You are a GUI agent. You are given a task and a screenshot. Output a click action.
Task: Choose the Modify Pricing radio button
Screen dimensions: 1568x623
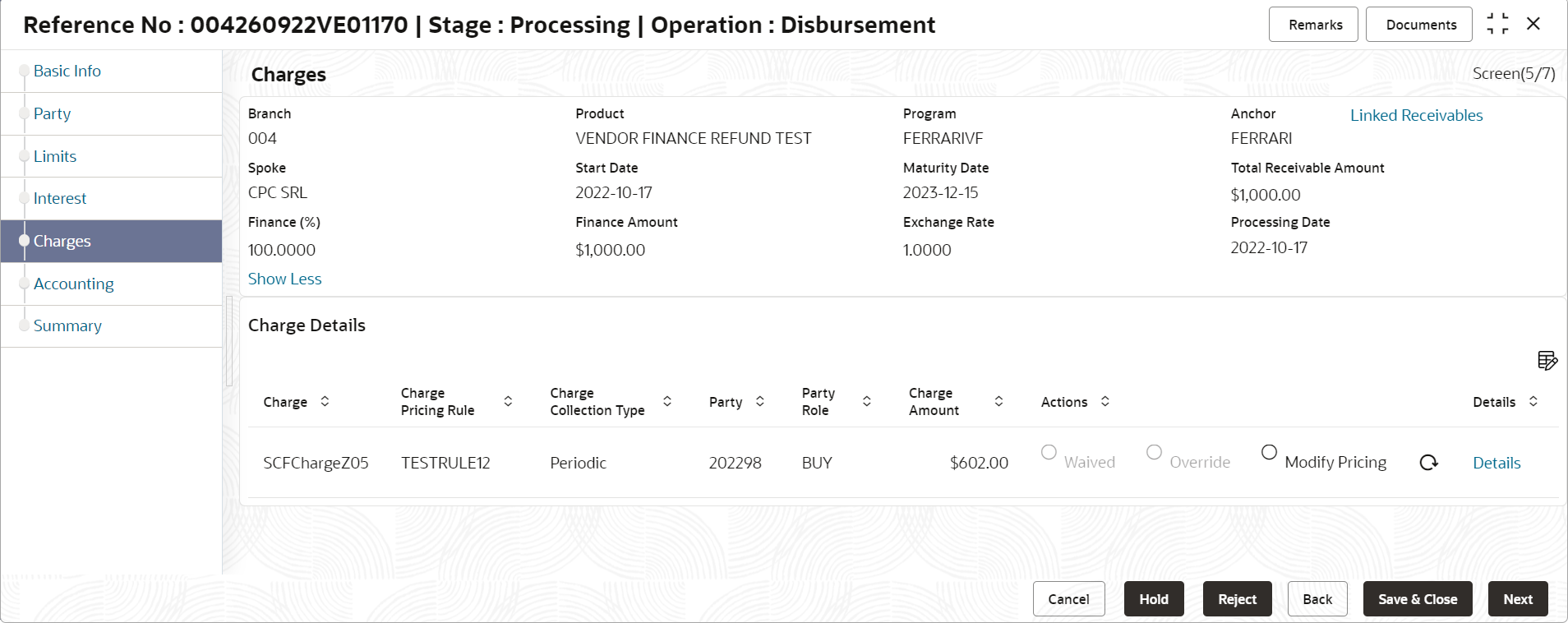[1269, 452]
